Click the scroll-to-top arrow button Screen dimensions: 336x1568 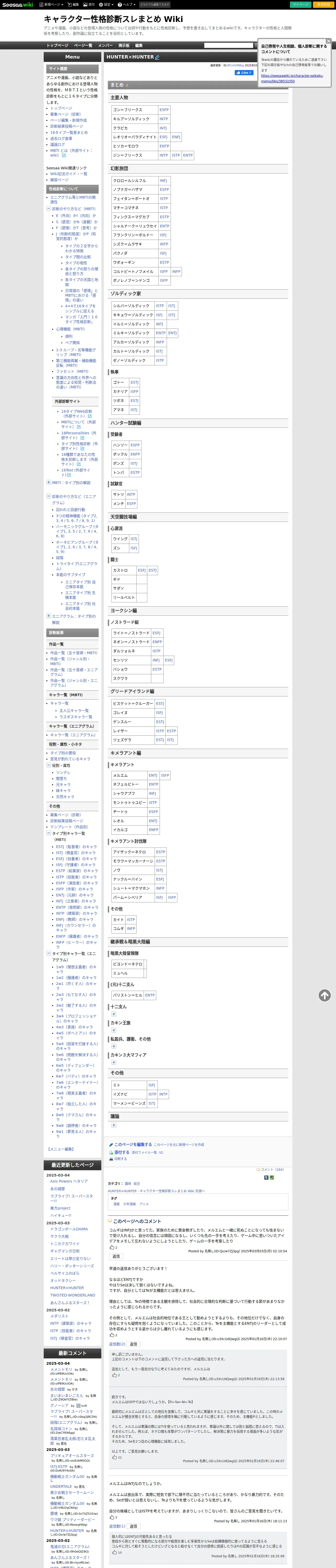(324, 995)
